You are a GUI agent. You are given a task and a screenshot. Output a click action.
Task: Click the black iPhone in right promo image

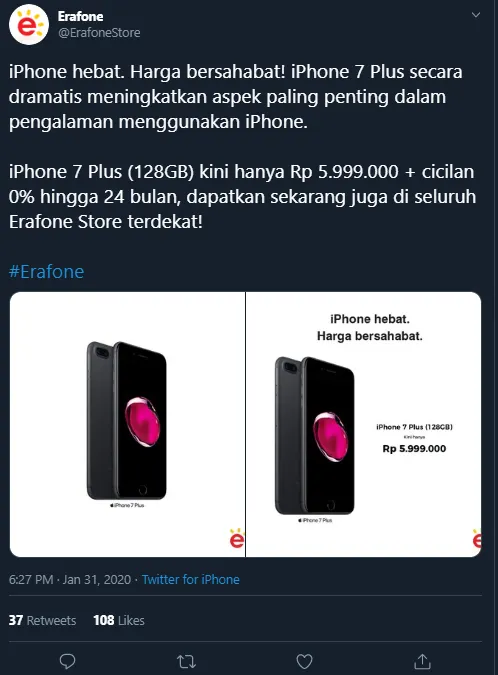[x=315, y=436]
